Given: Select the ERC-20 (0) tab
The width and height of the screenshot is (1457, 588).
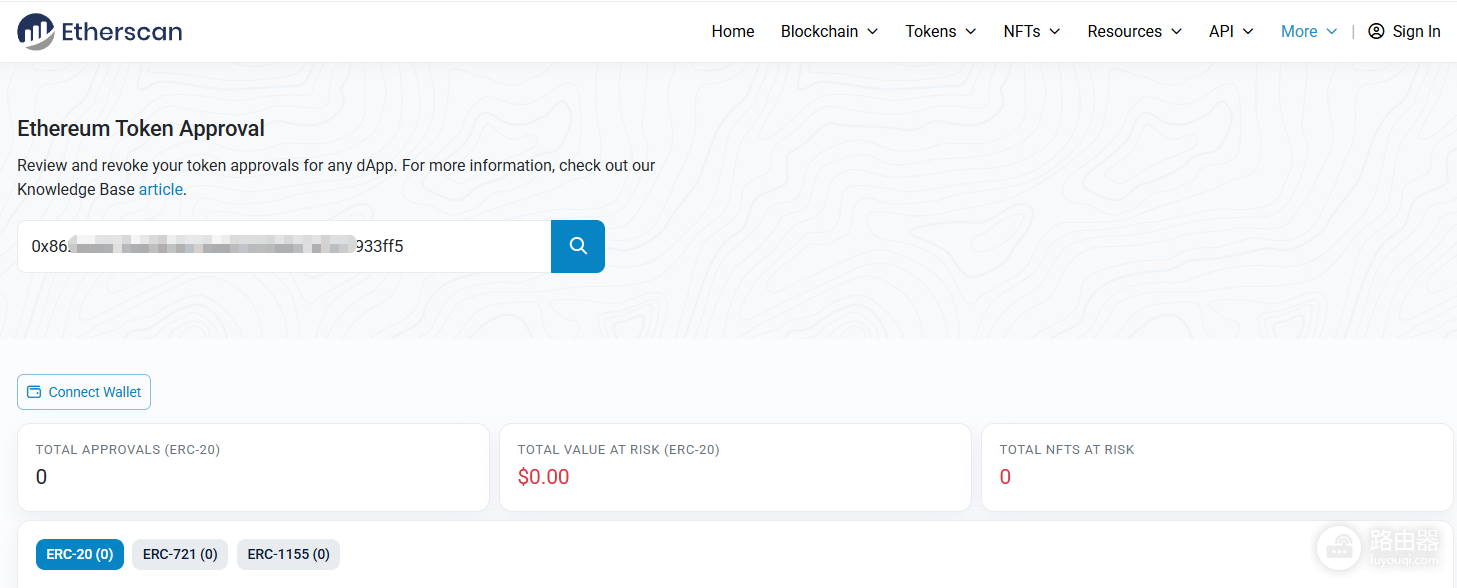Looking at the screenshot, I should (x=80, y=554).
